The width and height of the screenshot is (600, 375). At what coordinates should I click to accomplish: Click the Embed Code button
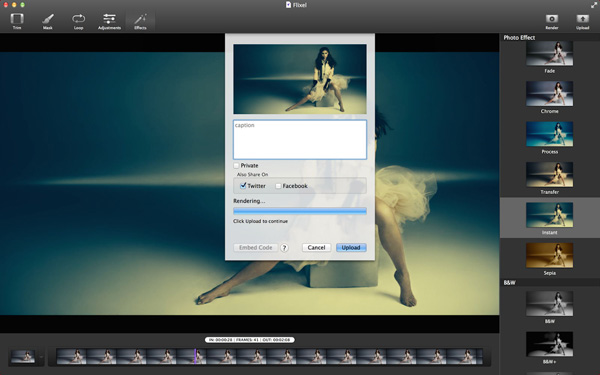[x=256, y=248]
